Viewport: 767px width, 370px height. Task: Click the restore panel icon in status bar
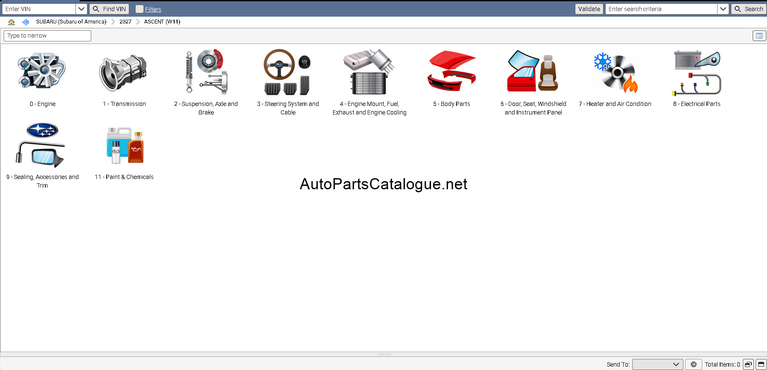747,364
